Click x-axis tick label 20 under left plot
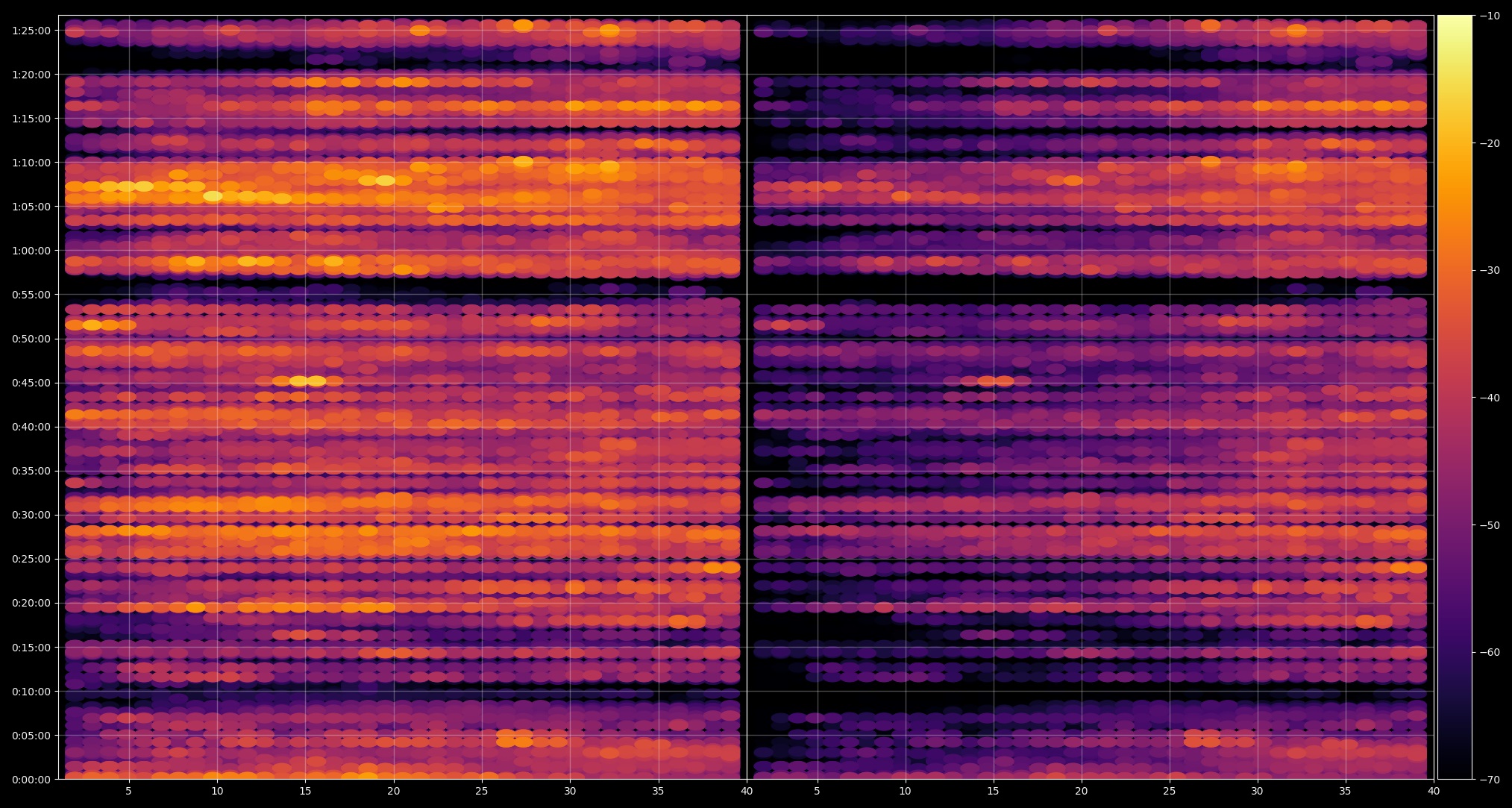Screen dimensions: 1512x808 pos(393,791)
